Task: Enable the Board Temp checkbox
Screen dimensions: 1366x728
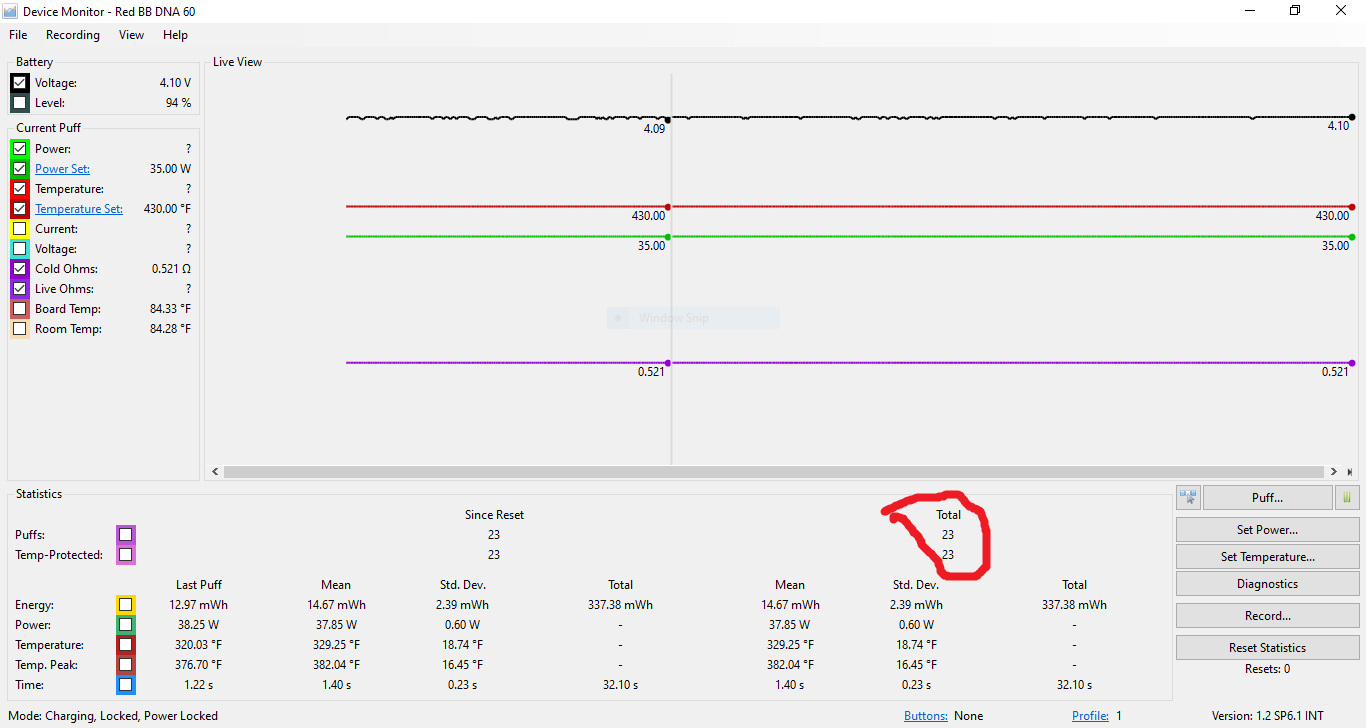Action: pyautogui.click(x=20, y=309)
